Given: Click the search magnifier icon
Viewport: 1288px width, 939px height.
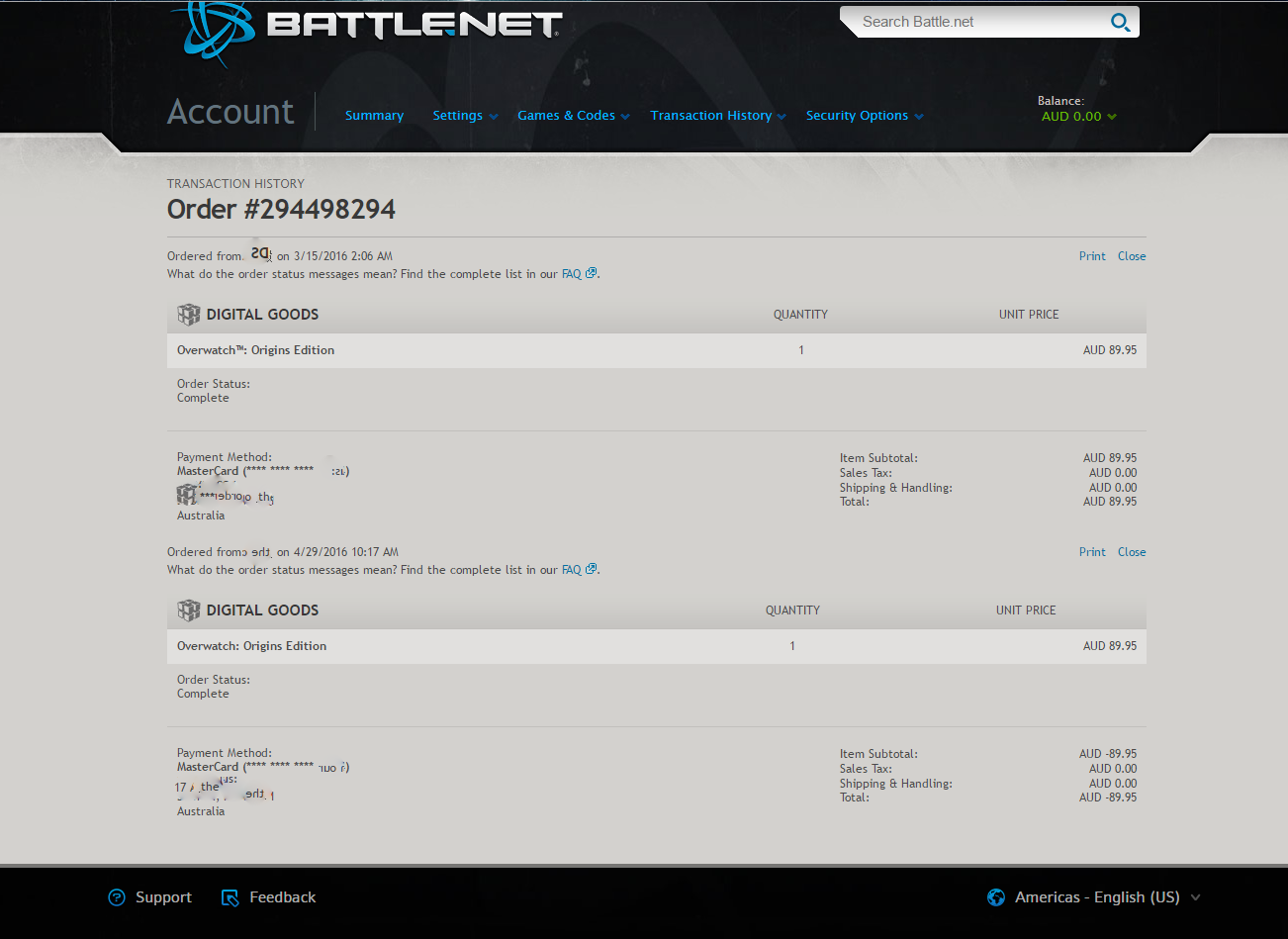Looking at the screenshot, I should pos(1120,22).
